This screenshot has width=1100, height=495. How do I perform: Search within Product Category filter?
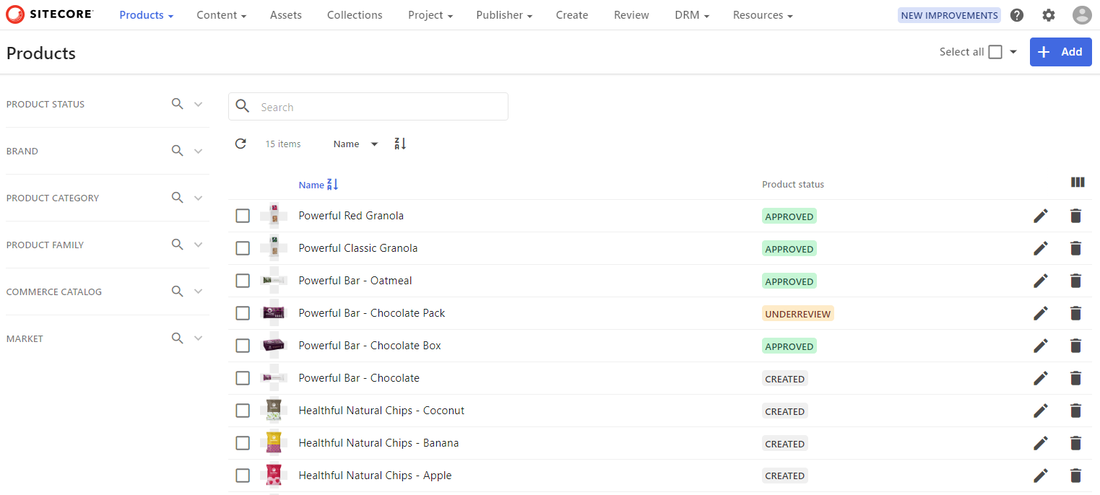[x=177, y=198]
